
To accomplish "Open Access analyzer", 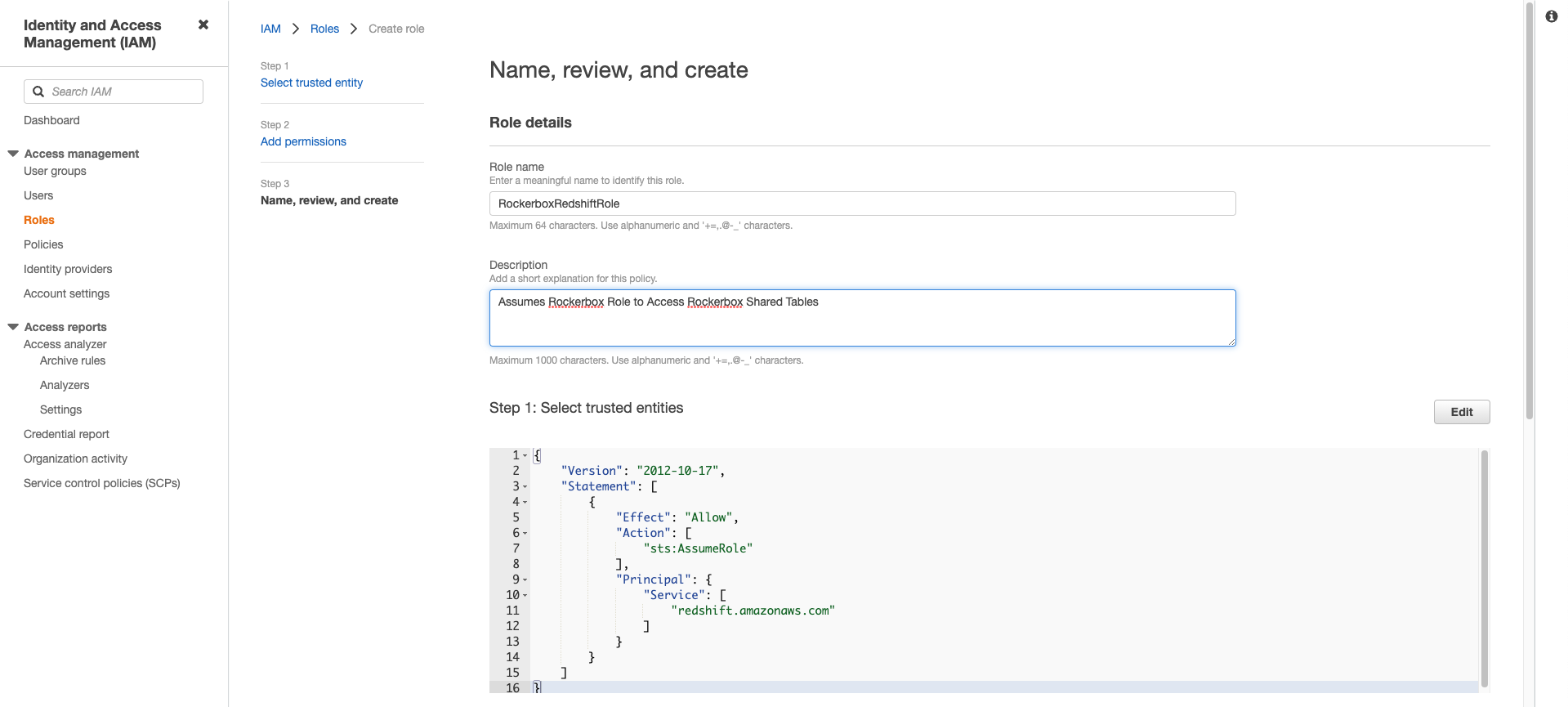I will (x=65, y=344).
